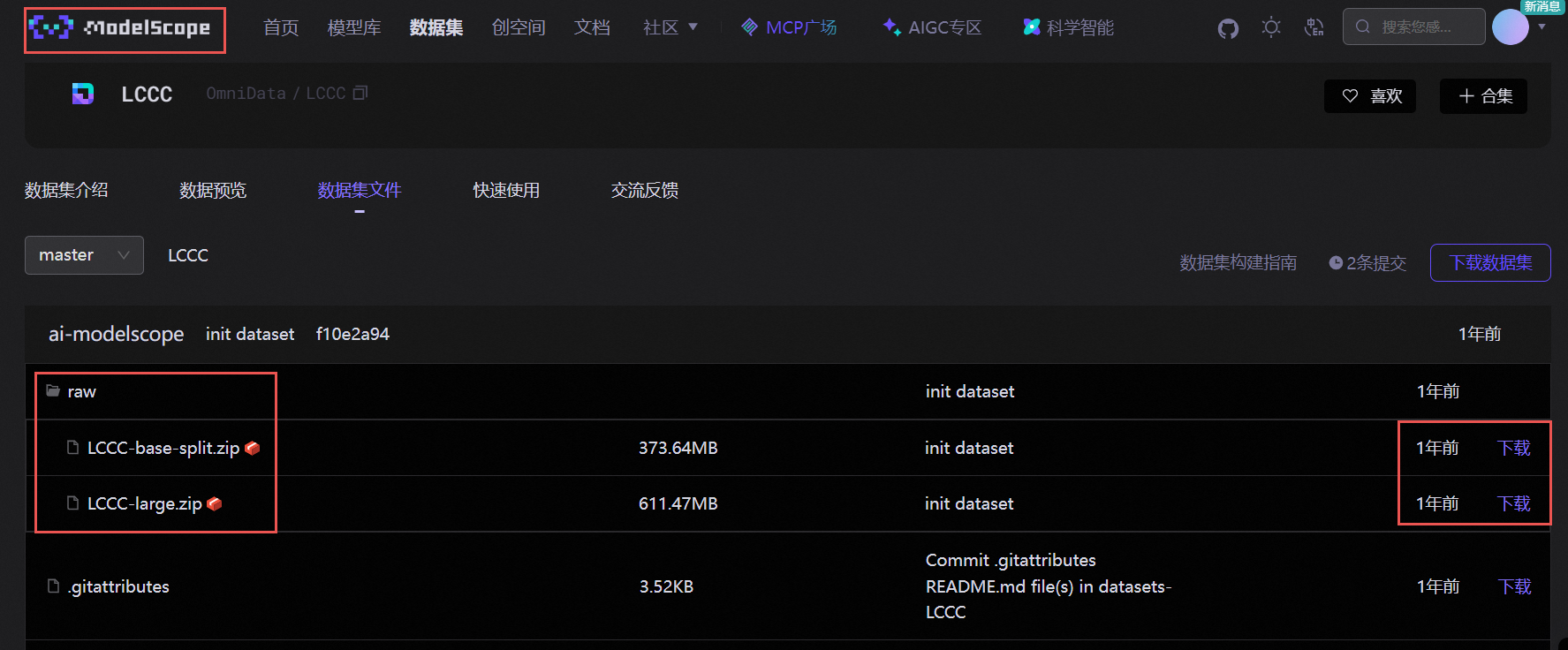Screen dimensions: 1568x650
Task: Click the search magnifier icon
Action: click(1363, 26)
